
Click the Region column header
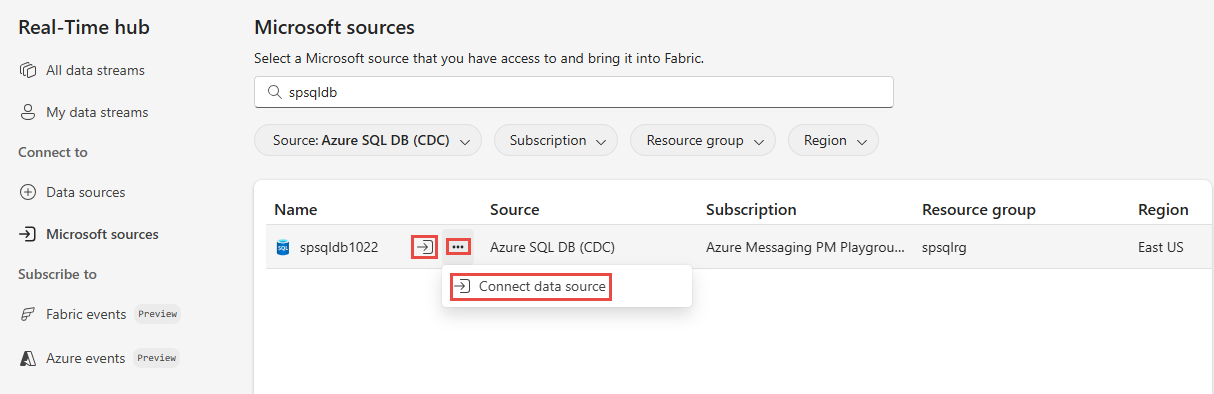[x=1163, y=209]
